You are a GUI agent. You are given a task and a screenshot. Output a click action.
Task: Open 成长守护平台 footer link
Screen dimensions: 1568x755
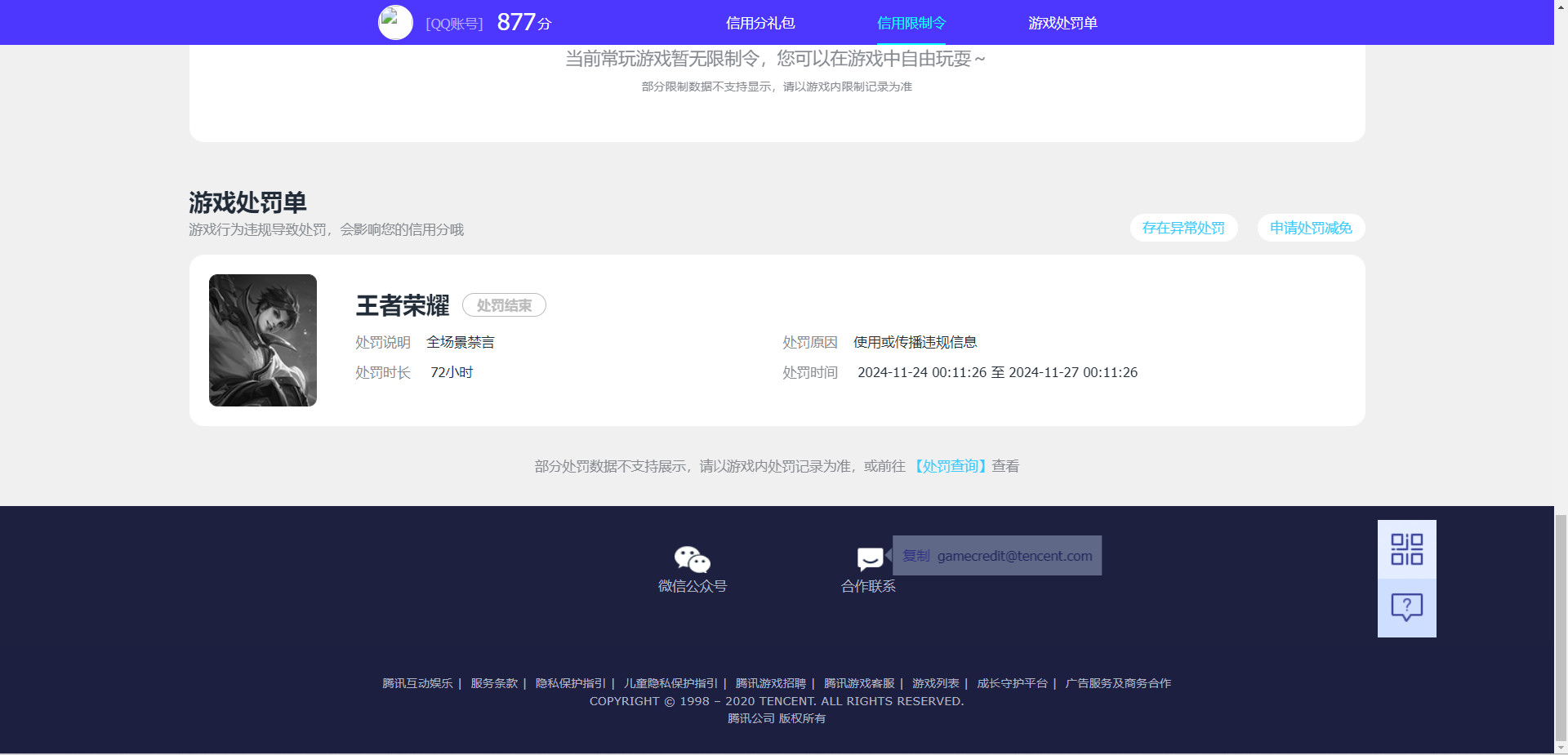point(1012,683)
